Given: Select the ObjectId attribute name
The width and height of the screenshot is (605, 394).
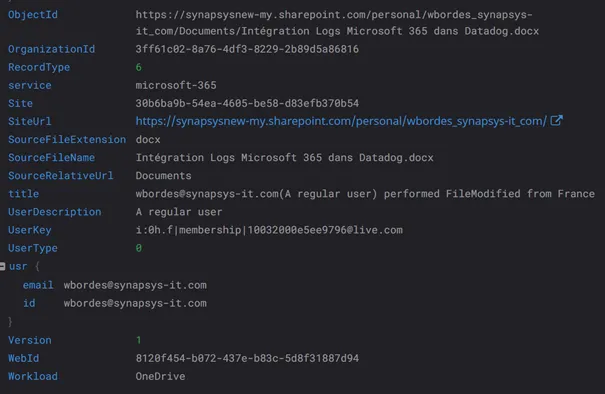Looking at the screenshot, I should [x=33, y=15].
